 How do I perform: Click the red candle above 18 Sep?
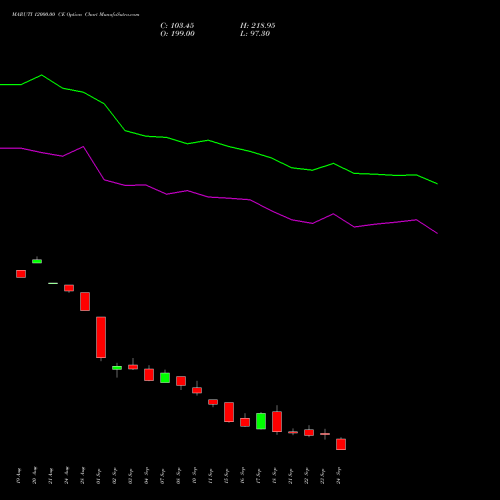tap(277, 421)
